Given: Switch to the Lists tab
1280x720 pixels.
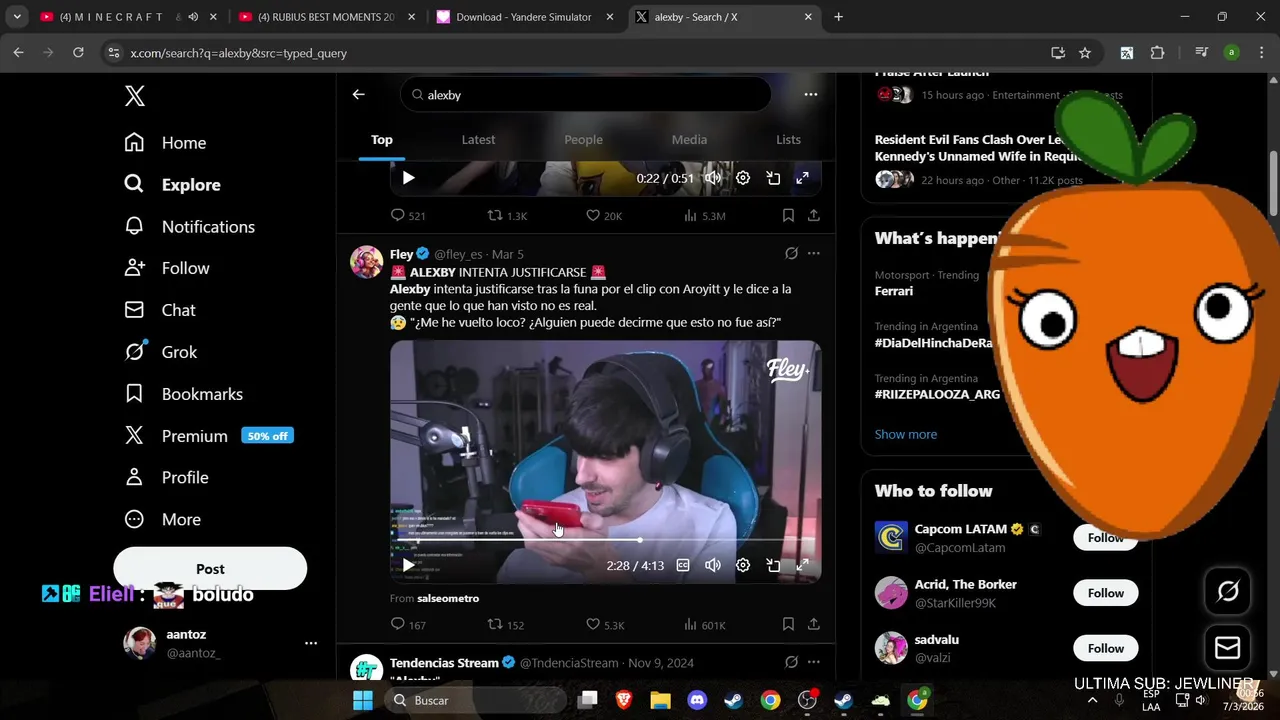Looking at the screenshot, I should [x=788, y=140].
